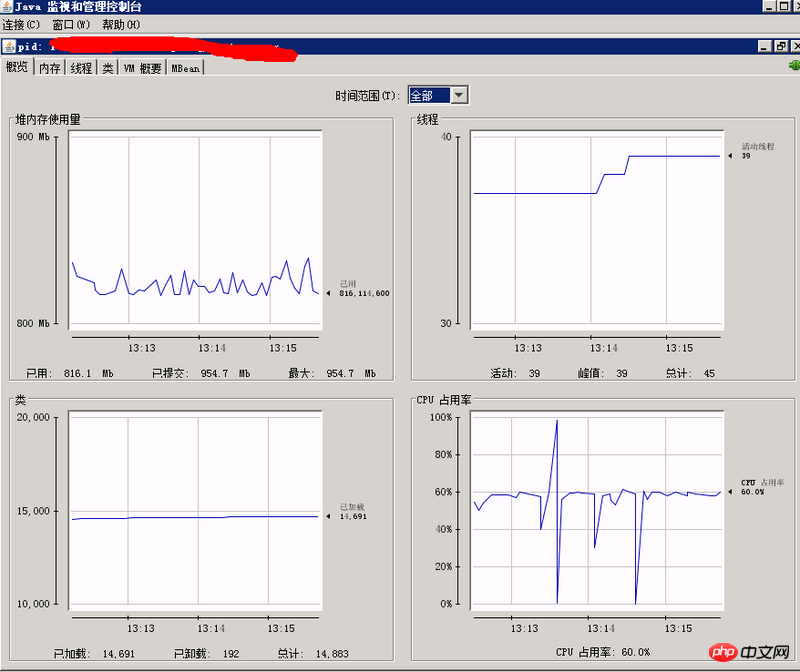Image resolution: width=800 pixels, height=672 pixels.
Task: Expand the 时间范围 dropdown
Action: [459, 95]
